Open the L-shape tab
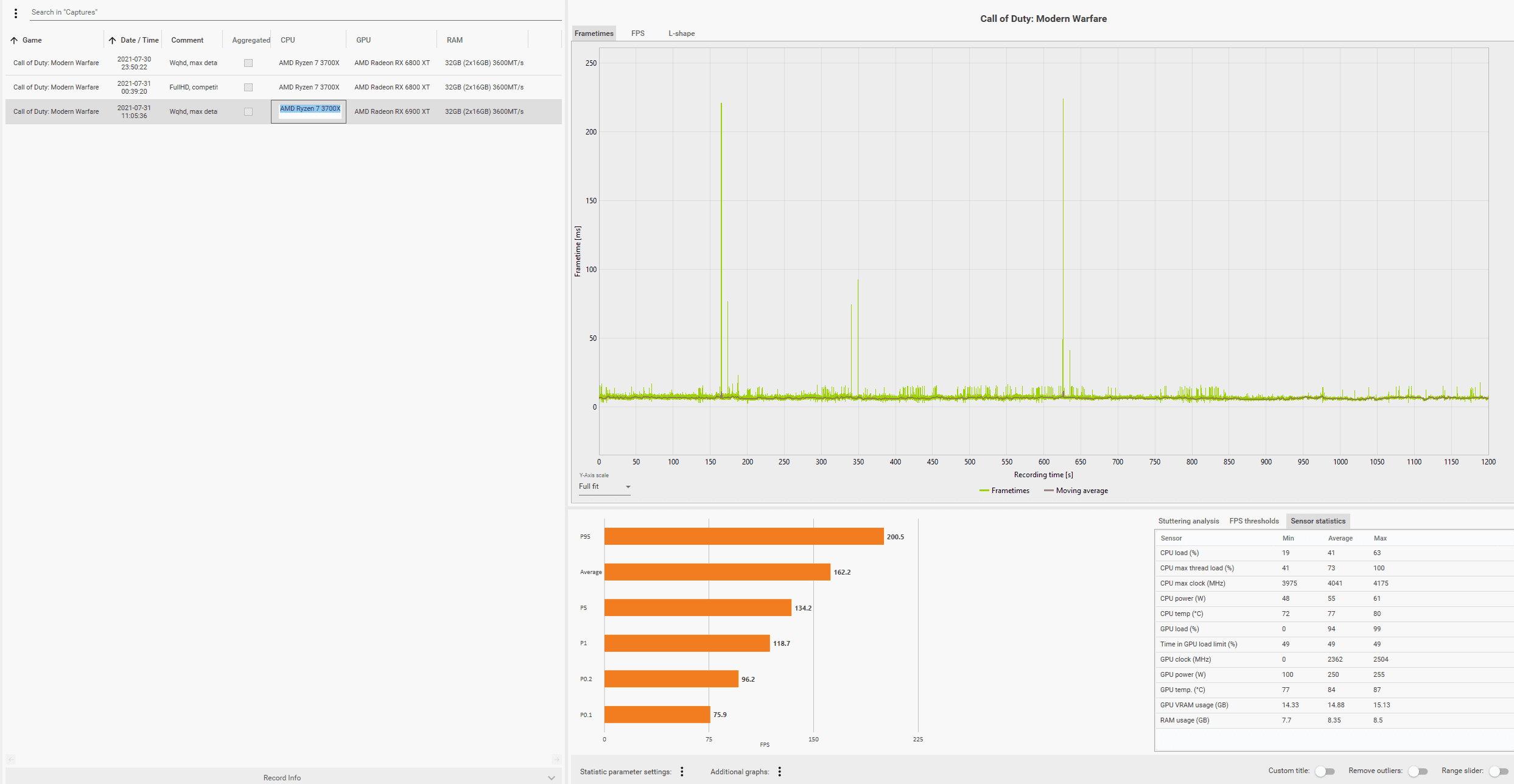Screen dimensions: 1514x784 point(681,33)
